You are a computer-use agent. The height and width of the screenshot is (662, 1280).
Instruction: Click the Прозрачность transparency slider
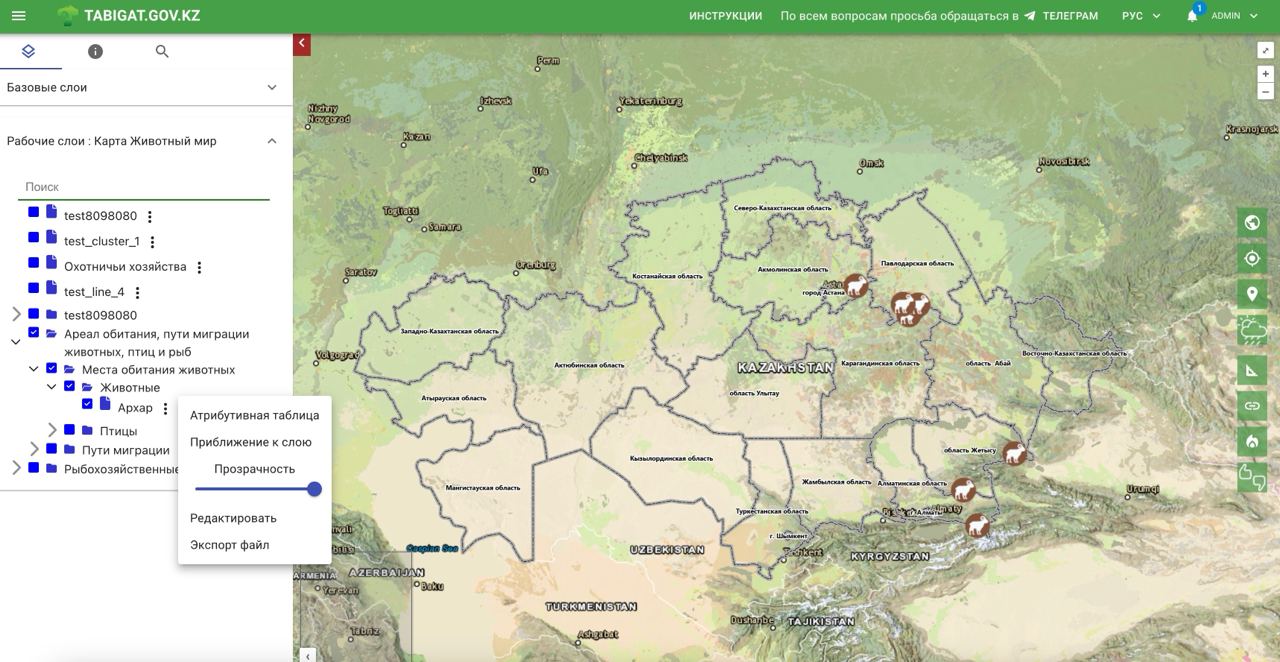pyautogui.click(x=255, y=489)
